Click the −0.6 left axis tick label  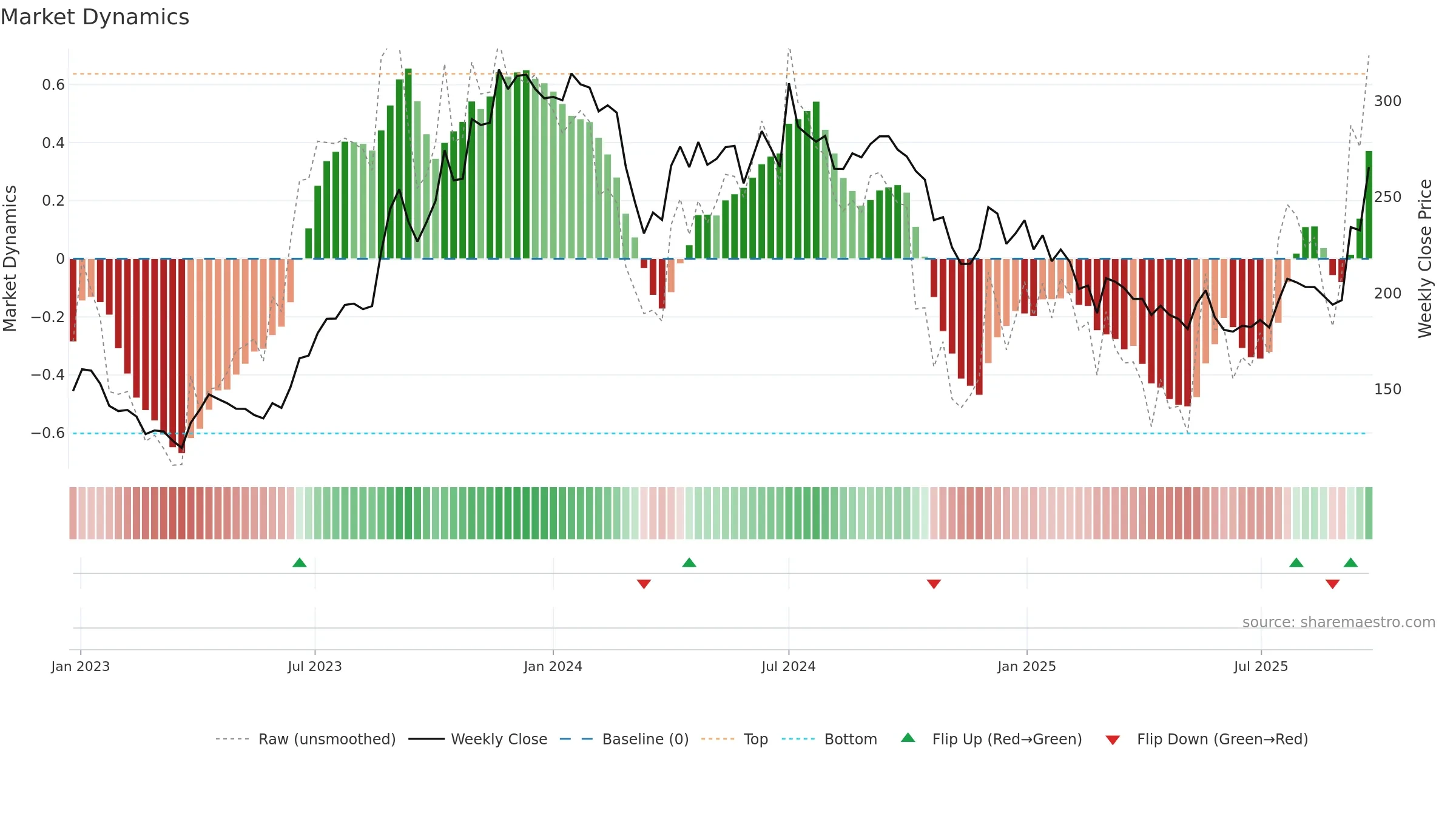48,433
